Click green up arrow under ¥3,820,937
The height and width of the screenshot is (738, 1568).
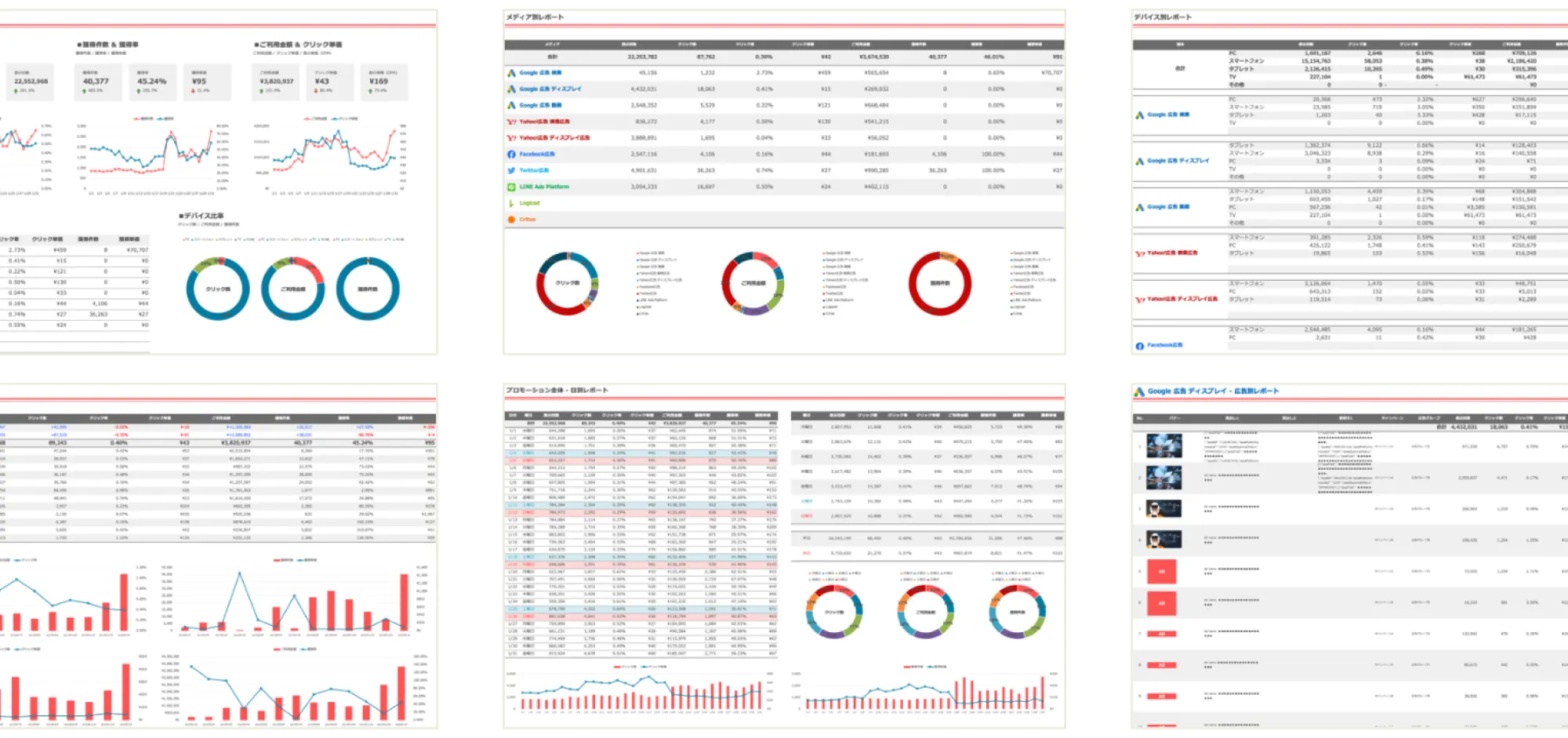pyautogui.click(x=263, y=91)
